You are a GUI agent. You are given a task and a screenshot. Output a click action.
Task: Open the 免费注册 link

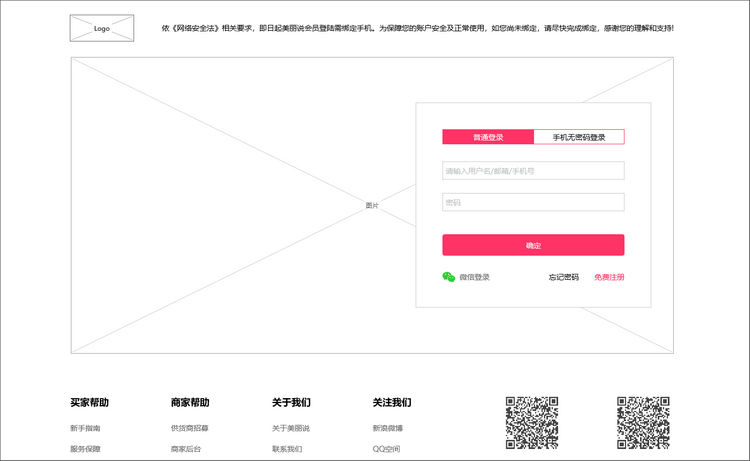pos(609,277)
